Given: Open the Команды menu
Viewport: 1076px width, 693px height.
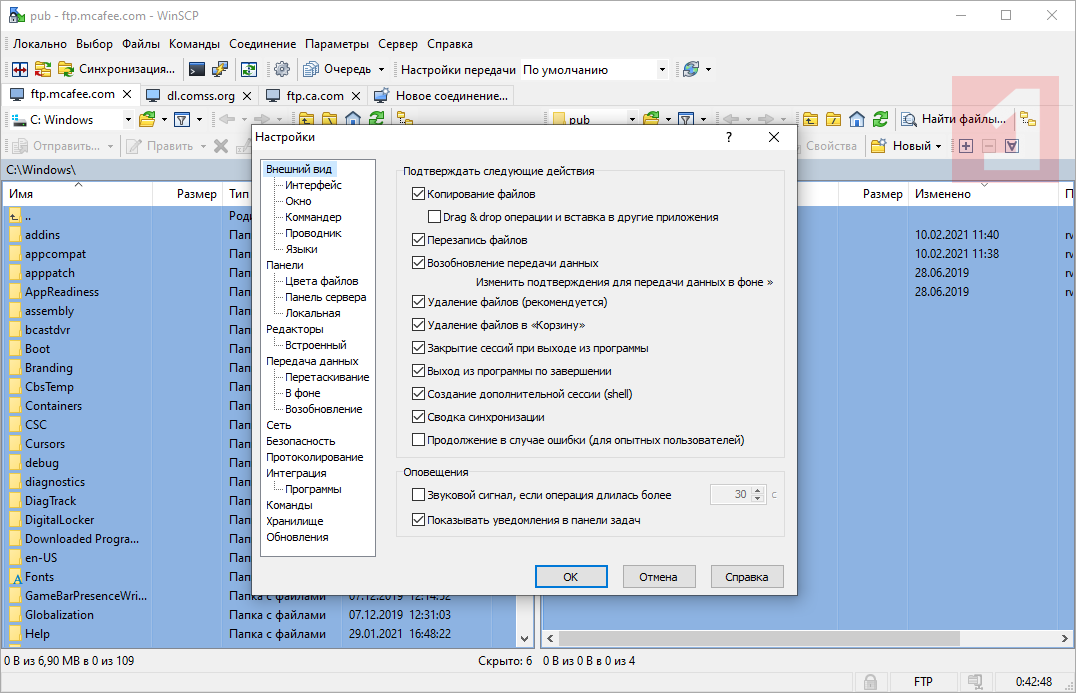Looking at the screenshot, I should 194,44.
